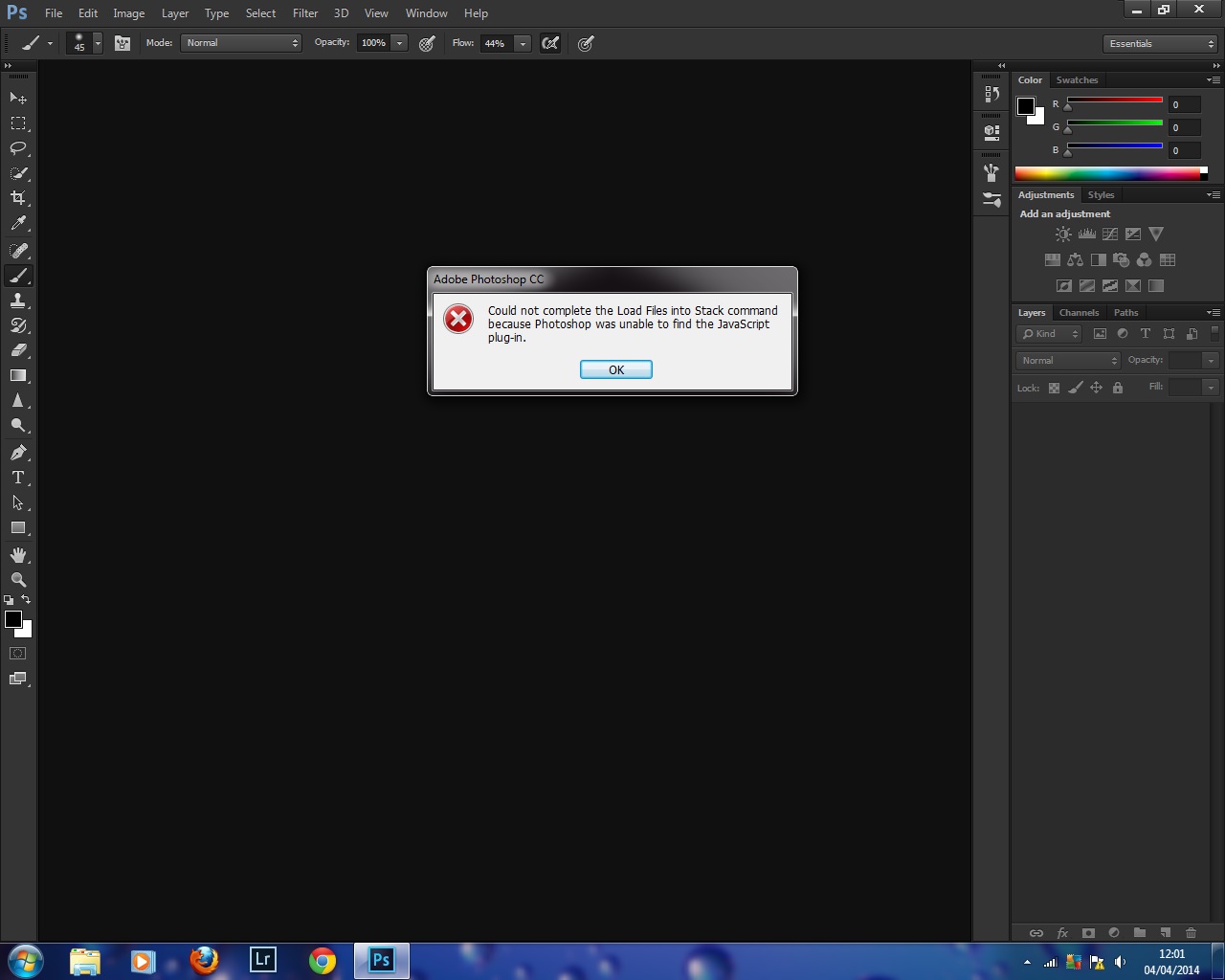Image resolution: width=1225 pixels, height=980 pixels.
Task: Open the Window menu
Action: (426, 13)
